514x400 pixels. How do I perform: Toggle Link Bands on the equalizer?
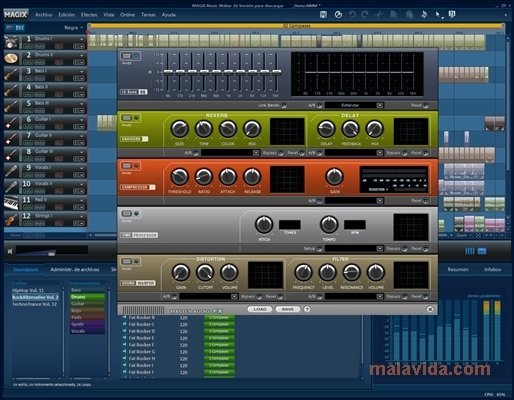(x=284, y=105)
